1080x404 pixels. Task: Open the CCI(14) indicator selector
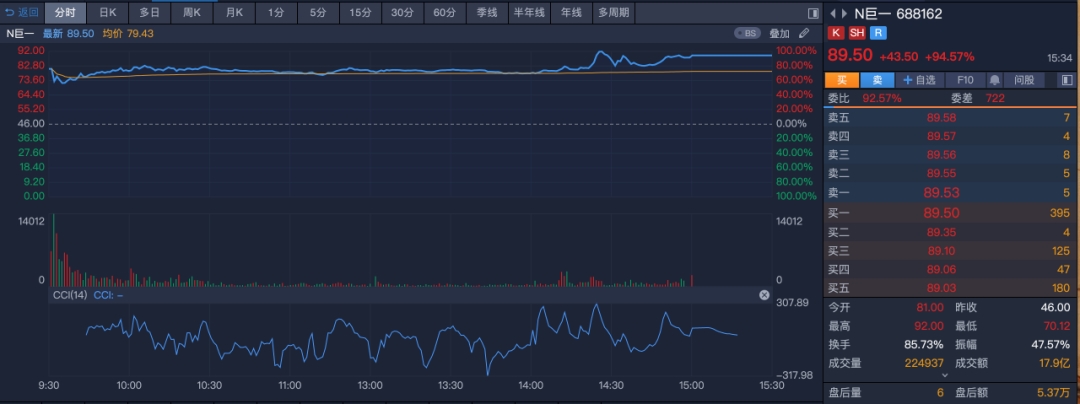tap(70, 295)
